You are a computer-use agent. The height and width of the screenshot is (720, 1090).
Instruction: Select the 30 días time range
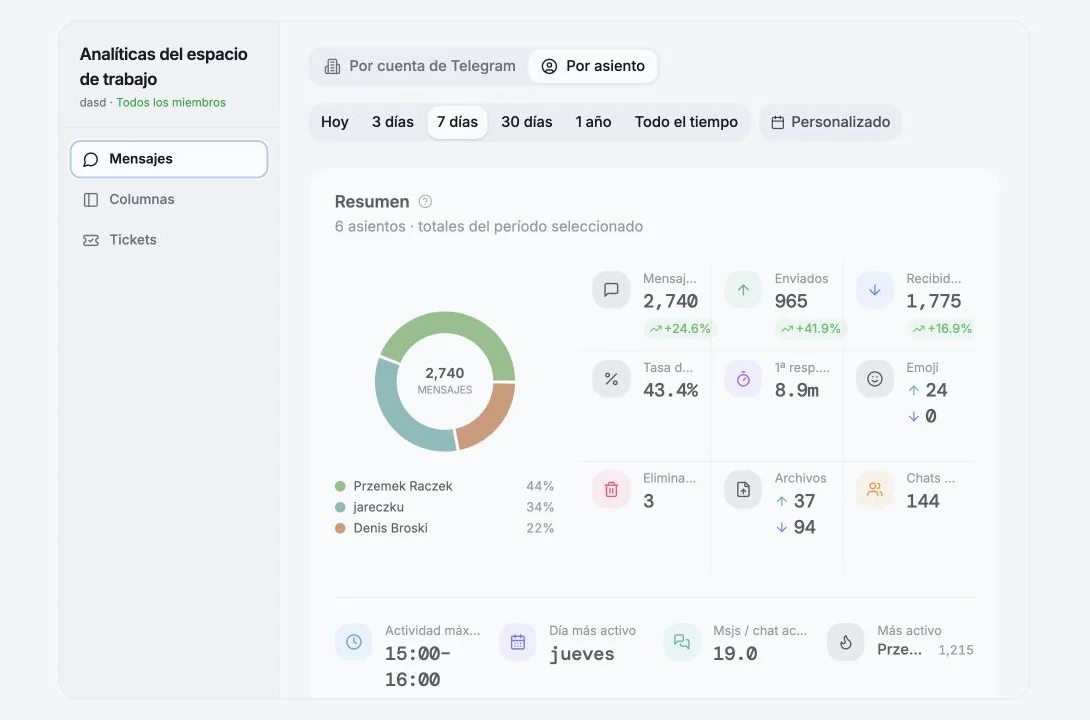click(527, 122)
